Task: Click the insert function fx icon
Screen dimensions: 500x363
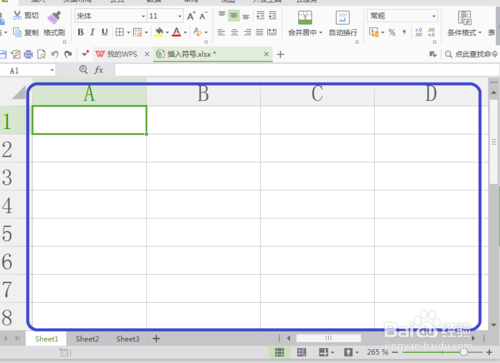Action: [99, 70]
